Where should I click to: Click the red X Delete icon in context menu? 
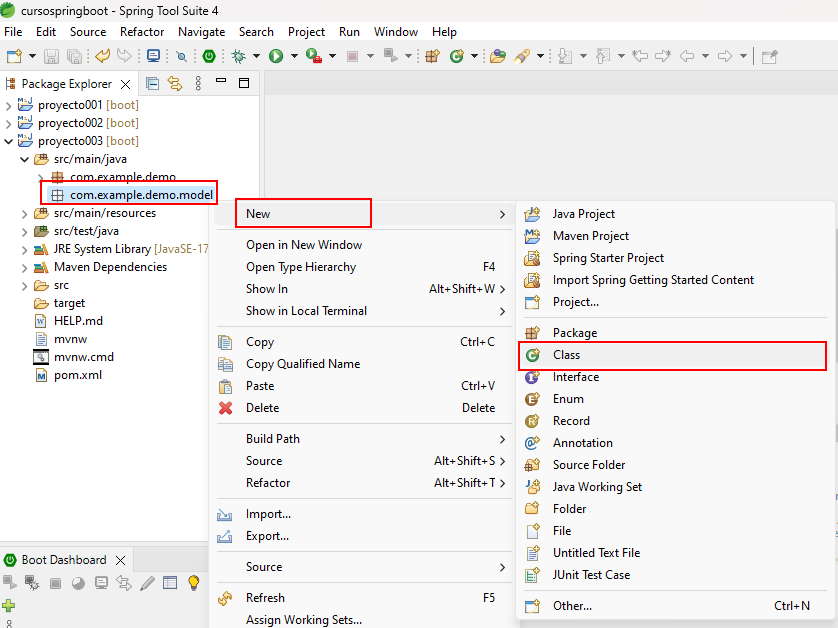tap(226, 408)
